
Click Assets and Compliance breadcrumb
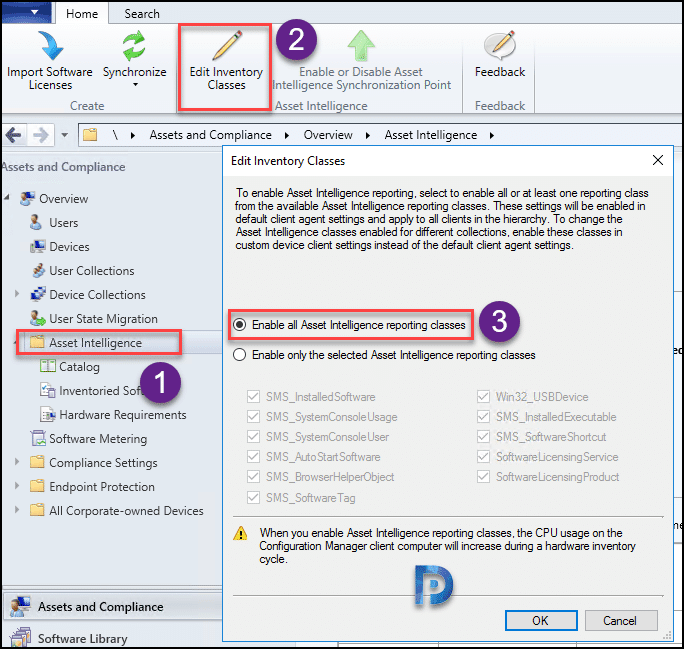[210, 135]
